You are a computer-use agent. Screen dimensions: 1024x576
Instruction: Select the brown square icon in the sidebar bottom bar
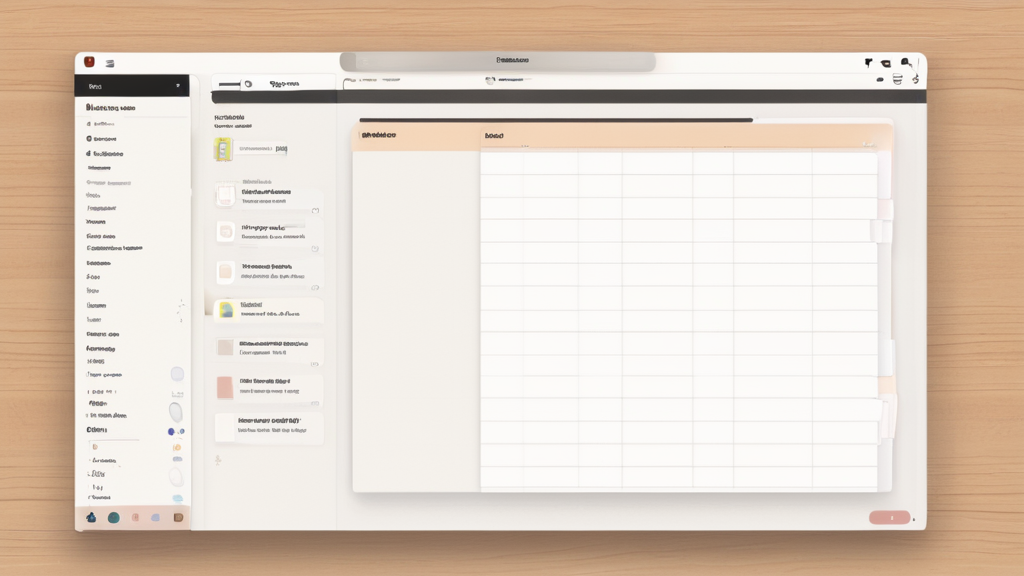[x=178, y=517]
